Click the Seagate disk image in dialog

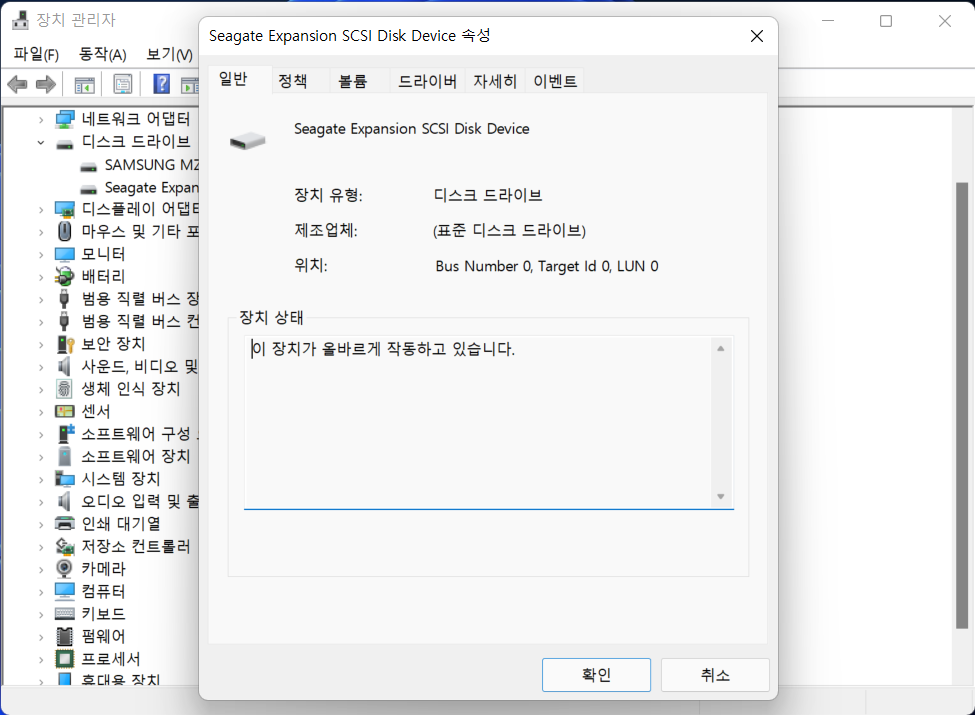click(x=247, y=141)
